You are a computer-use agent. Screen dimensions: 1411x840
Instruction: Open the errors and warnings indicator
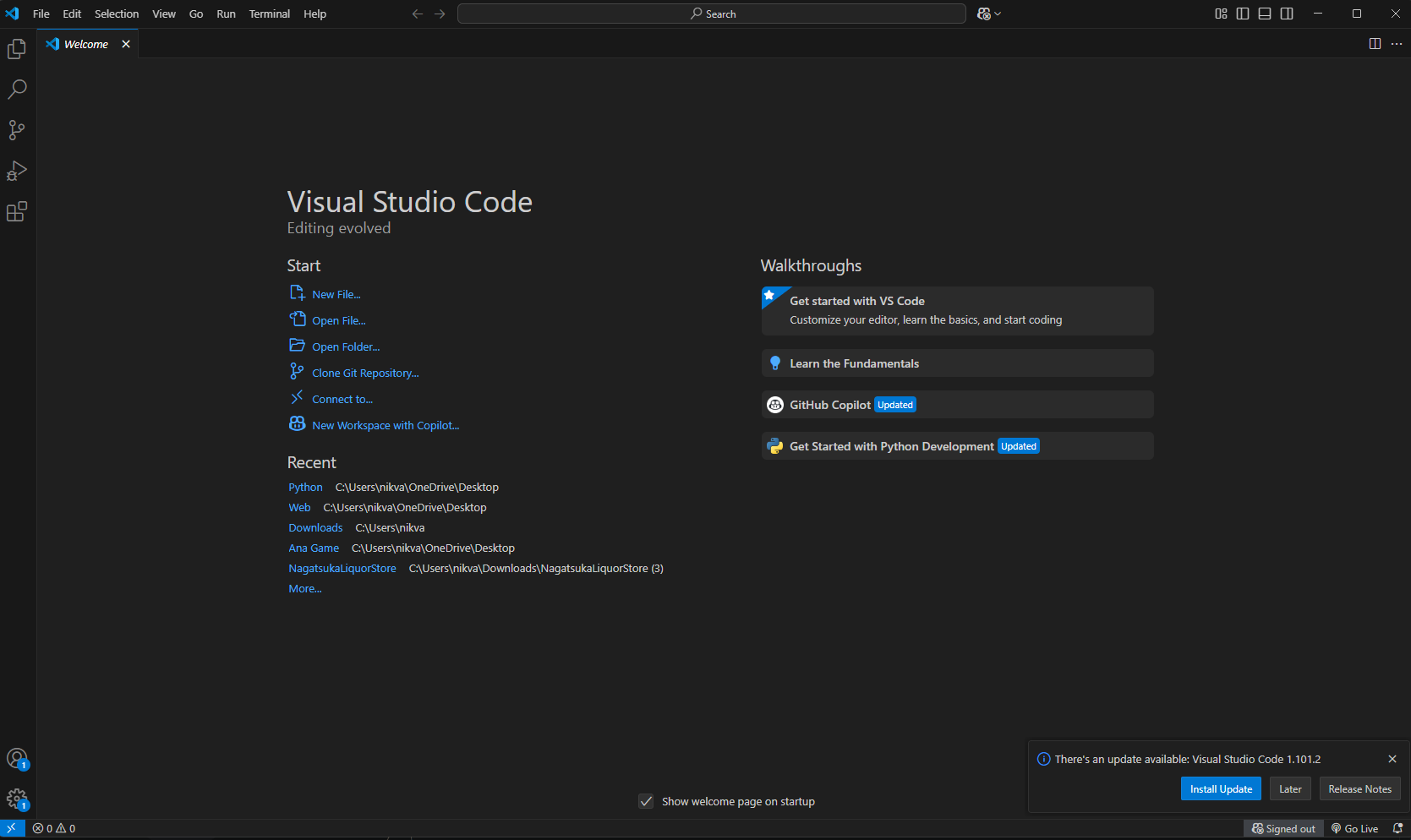(x=53, y=828)
